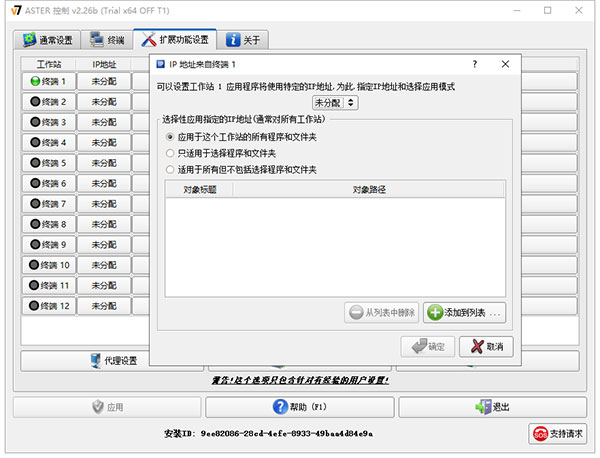600x458 pixels.
Task: Click the server icon on 代理设置
Action: click(96, 360)
